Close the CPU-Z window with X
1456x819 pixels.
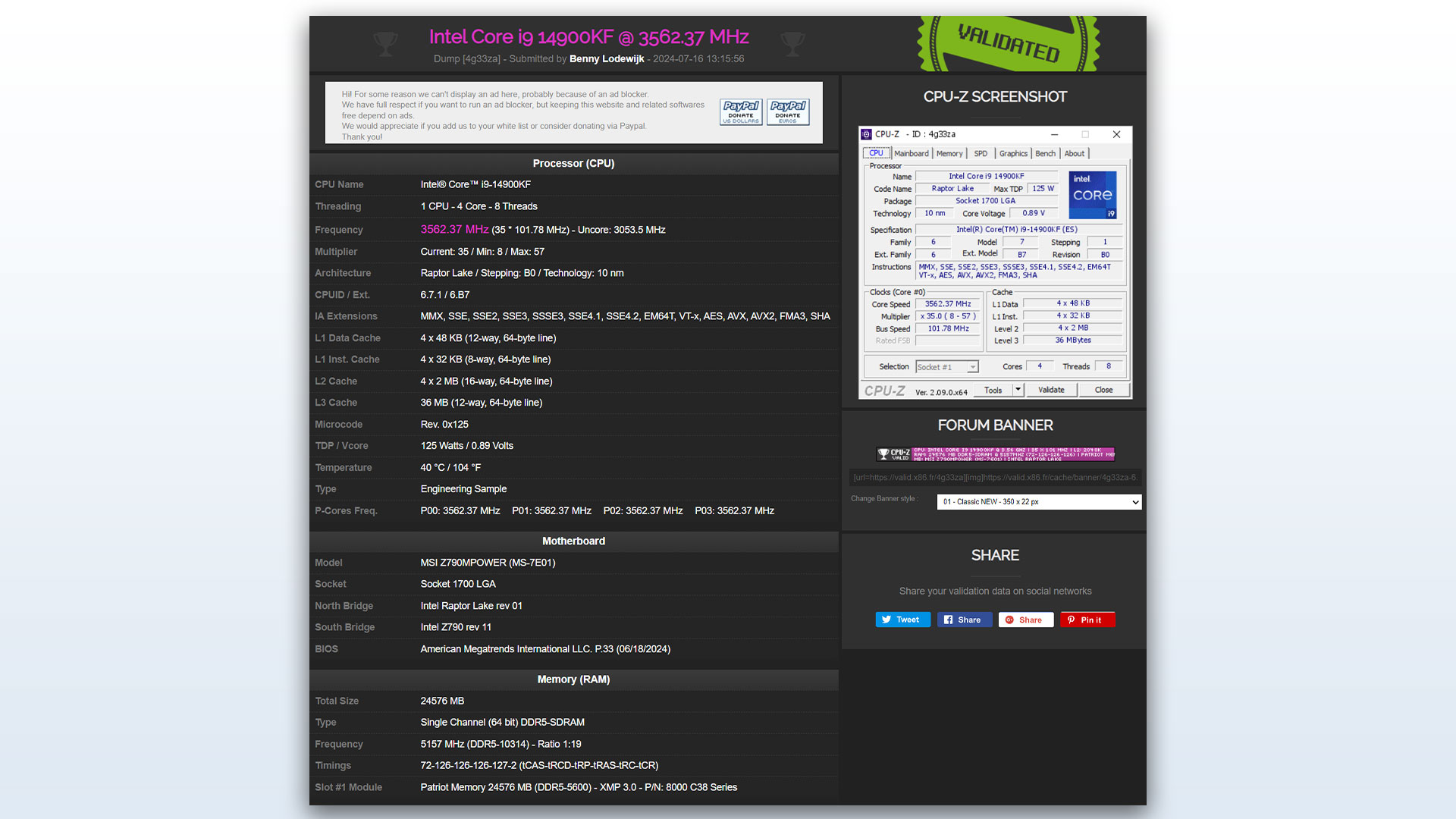(x=1116, y=134)
